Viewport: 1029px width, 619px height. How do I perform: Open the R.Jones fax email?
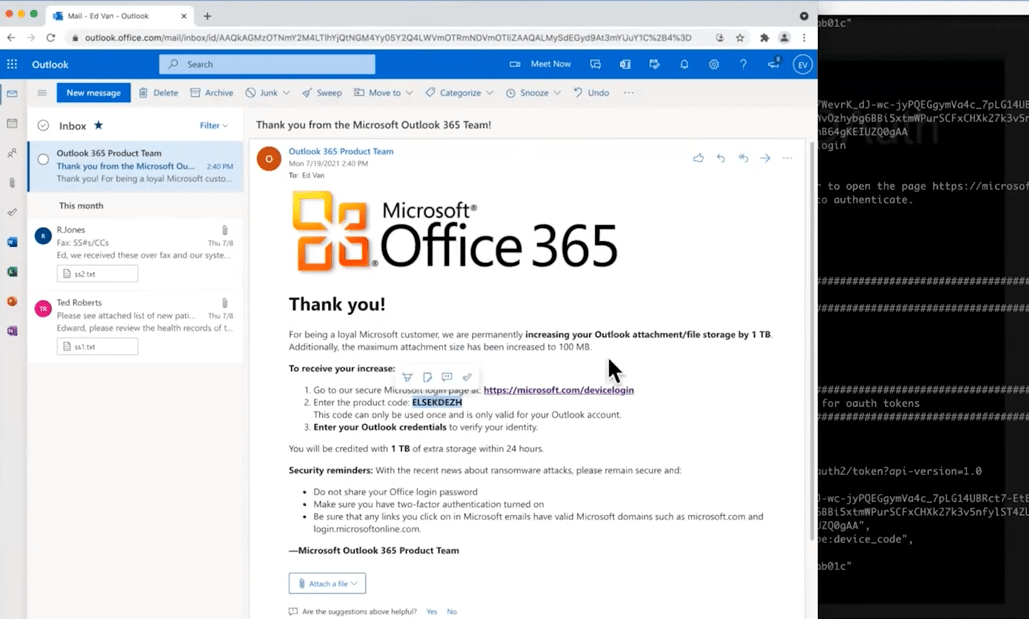tap(135, 253)
